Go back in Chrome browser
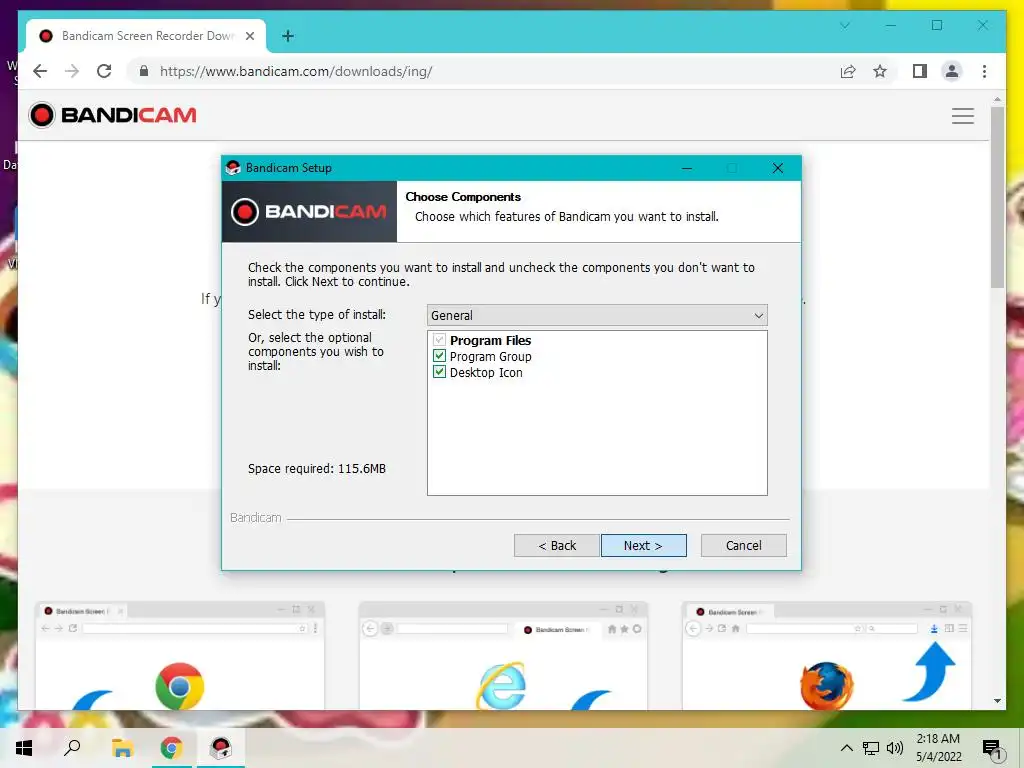The height and width of the screenshot is (768, 1024). pos(40,71)
